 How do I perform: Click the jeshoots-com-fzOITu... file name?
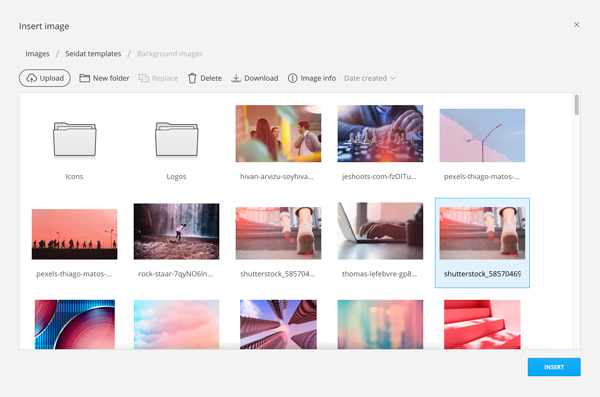click(379, 176)
